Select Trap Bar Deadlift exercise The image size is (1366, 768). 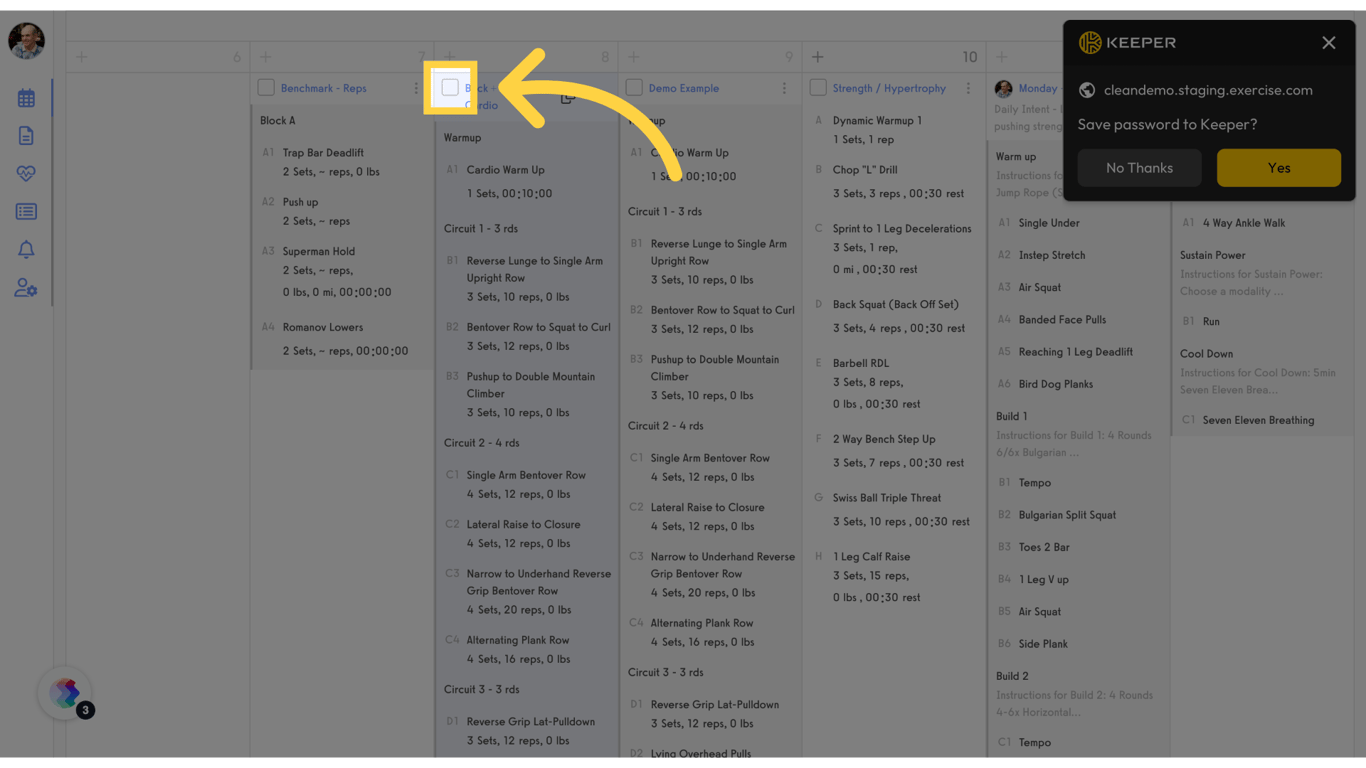point(323,153)
